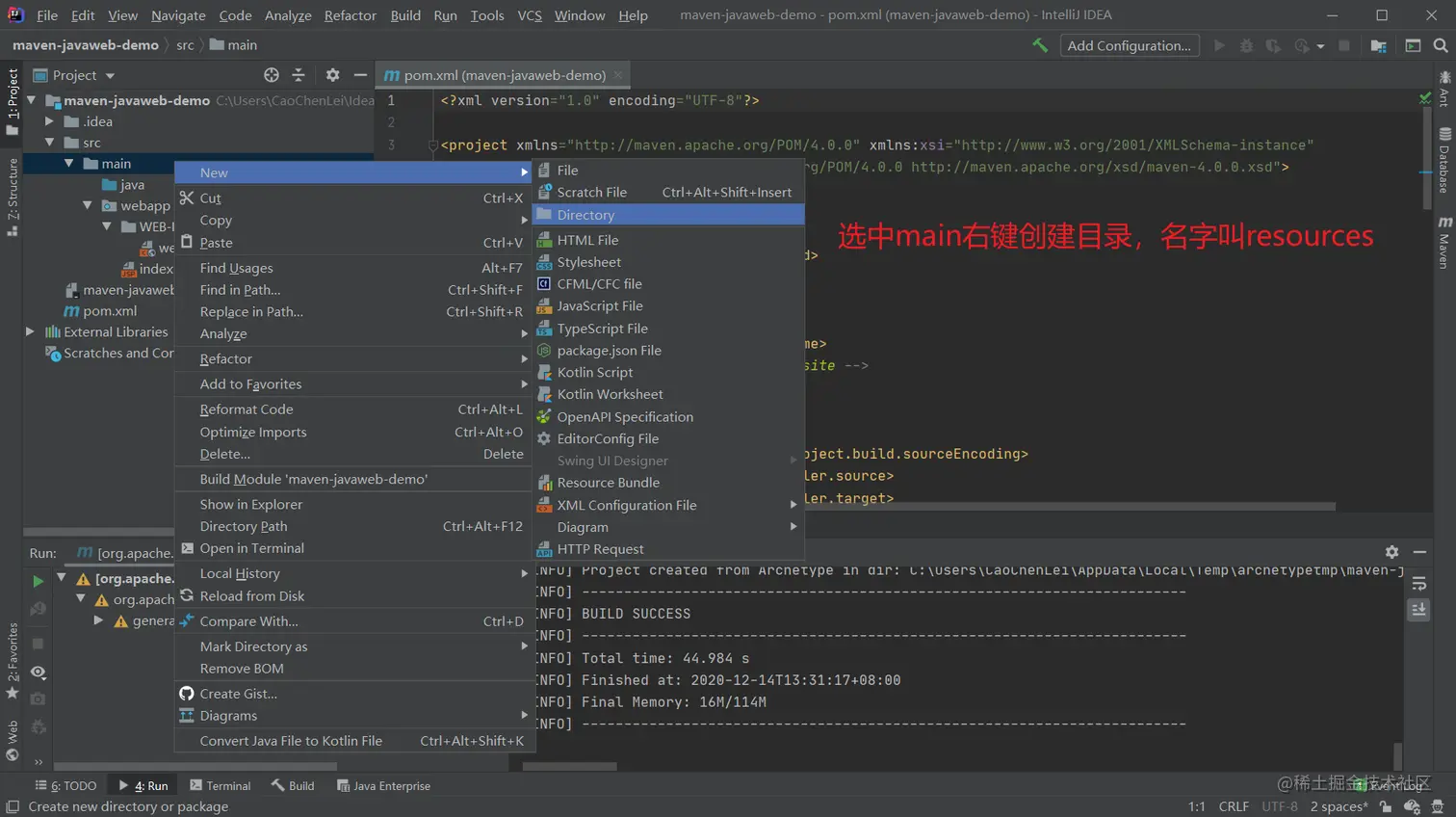The width and height of the screenshot is (1456, 817).
Task: Expand the .idea folder in tree
Action: (x=49, y=121)
